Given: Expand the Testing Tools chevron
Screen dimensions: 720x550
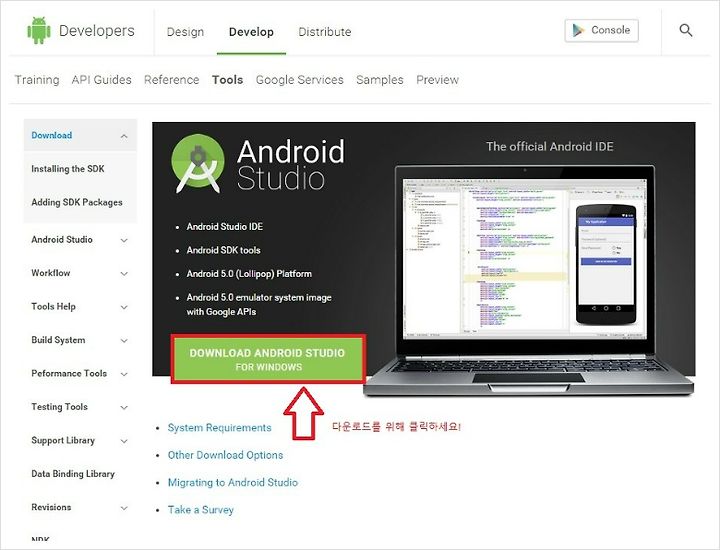Looking at the screenshot, I should tap(124, 408).
